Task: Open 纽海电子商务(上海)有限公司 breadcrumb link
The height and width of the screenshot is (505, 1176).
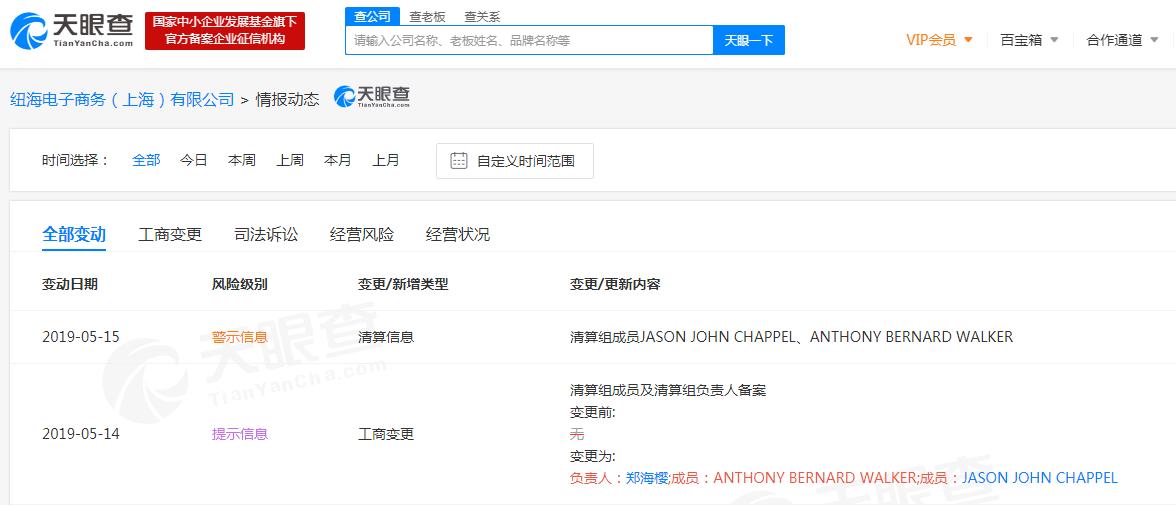Action: click(x=122, y=99)
